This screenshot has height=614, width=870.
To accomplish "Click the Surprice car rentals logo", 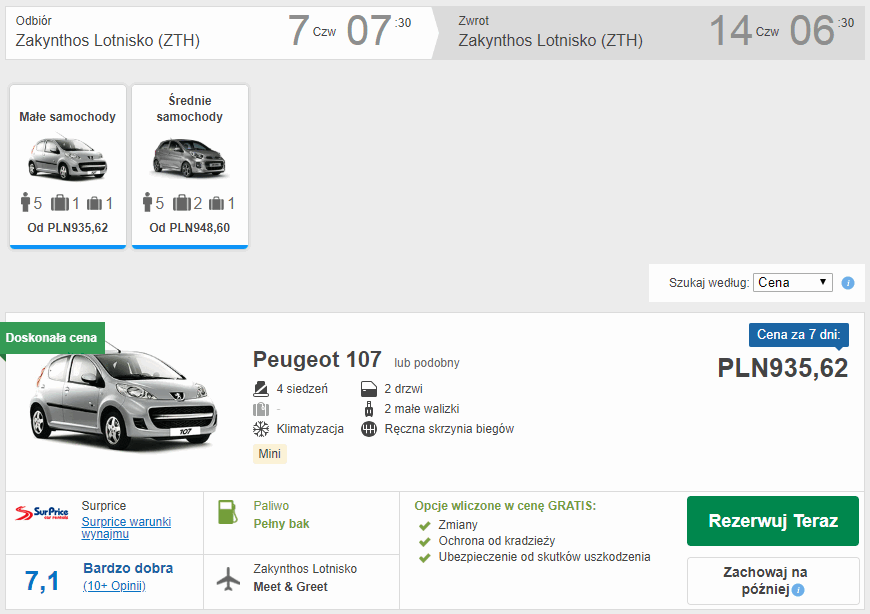I will pos(42,514).
